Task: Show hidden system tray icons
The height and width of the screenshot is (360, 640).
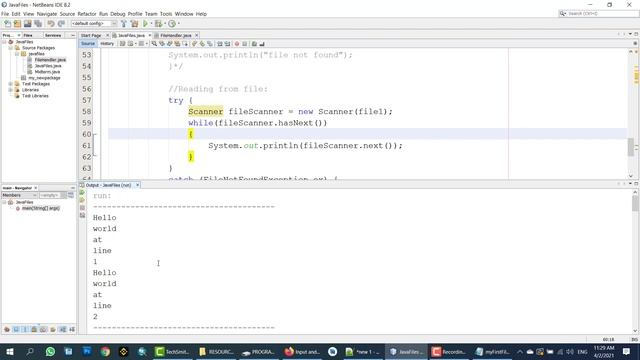Action: point(520,351)
